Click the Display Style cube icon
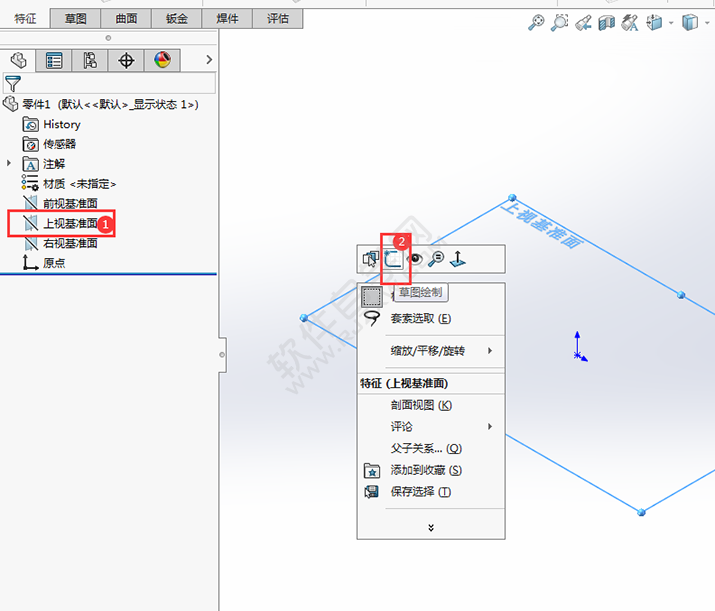The width and height of the screenshot is (715, 611). click(x=689, y=22)
